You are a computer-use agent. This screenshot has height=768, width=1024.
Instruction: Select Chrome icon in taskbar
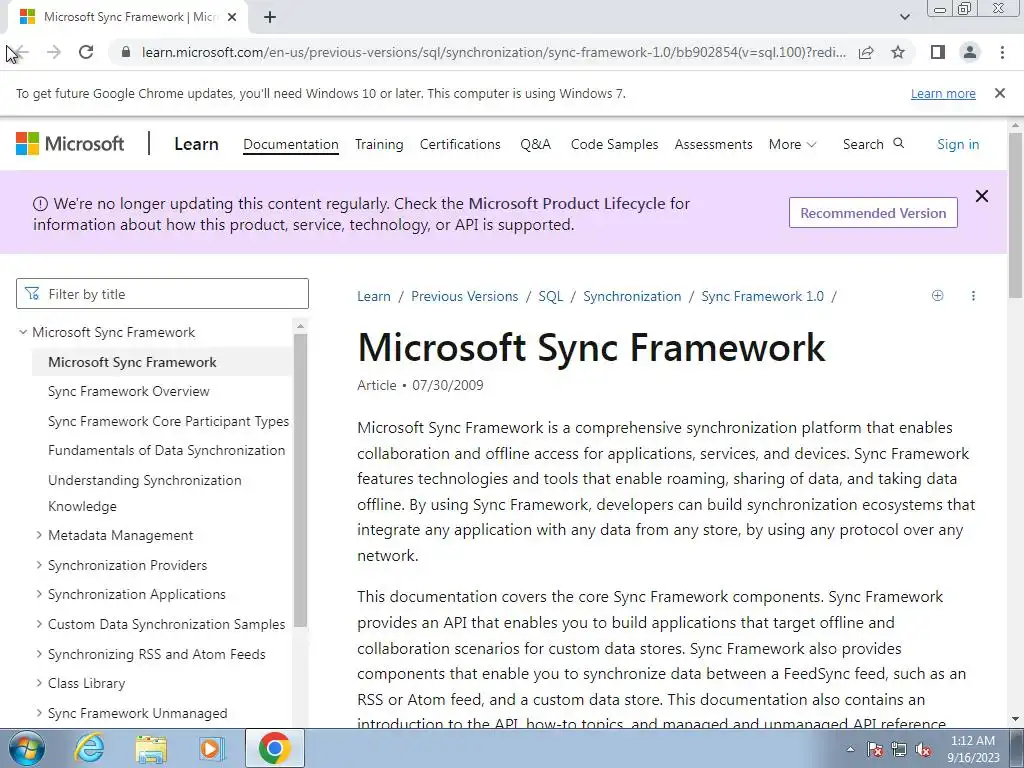pyautogui.click(x=274, y=748)
